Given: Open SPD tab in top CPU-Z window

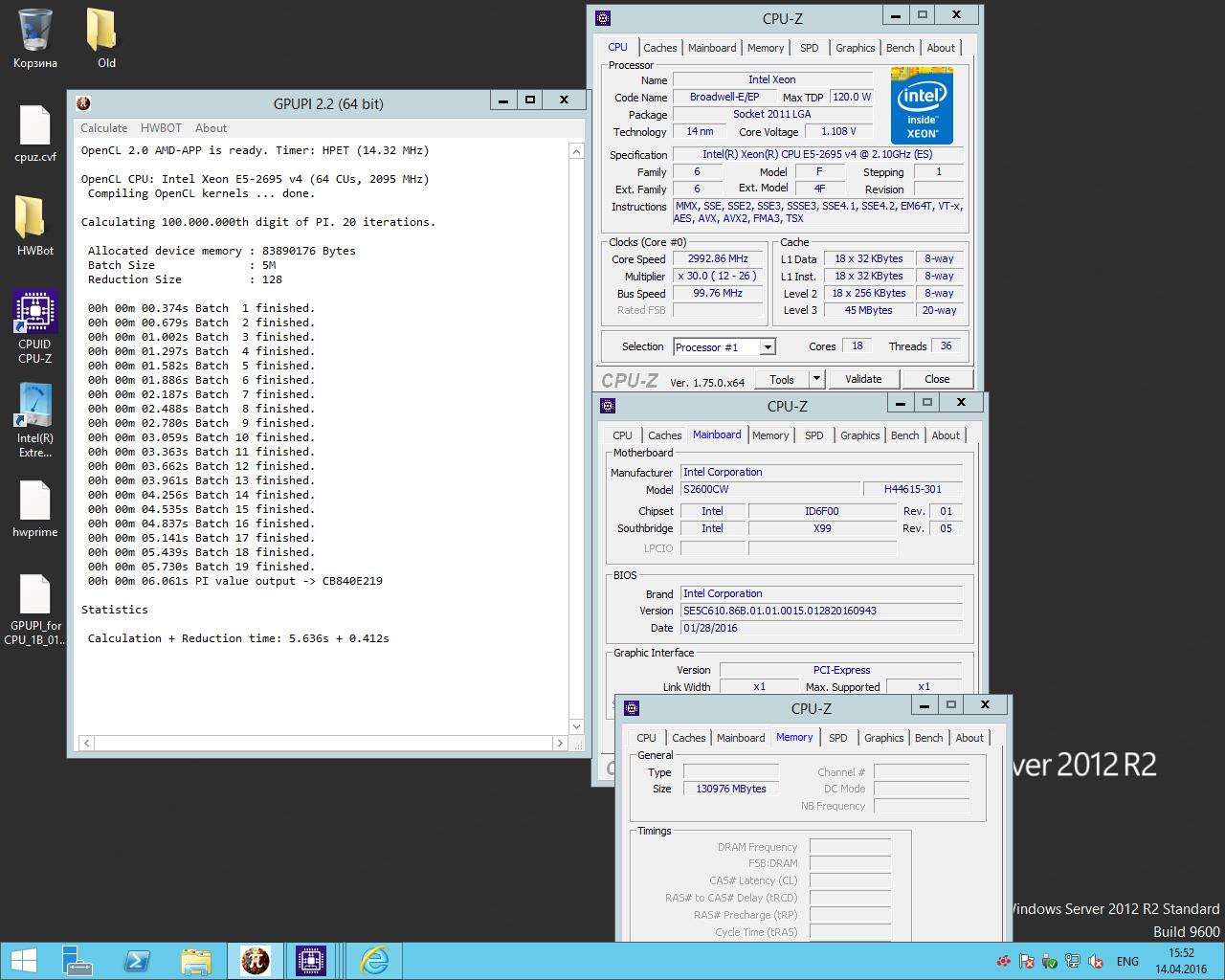Looking at the screenshot, I should click(x=810, y=48).
